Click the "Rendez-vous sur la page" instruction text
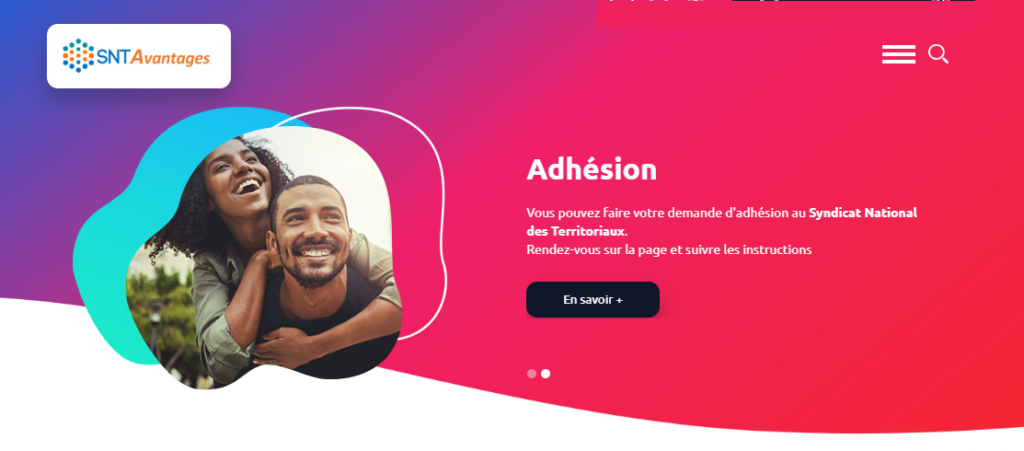Viewport: 1024px width, 451px height. coord(669,250)
